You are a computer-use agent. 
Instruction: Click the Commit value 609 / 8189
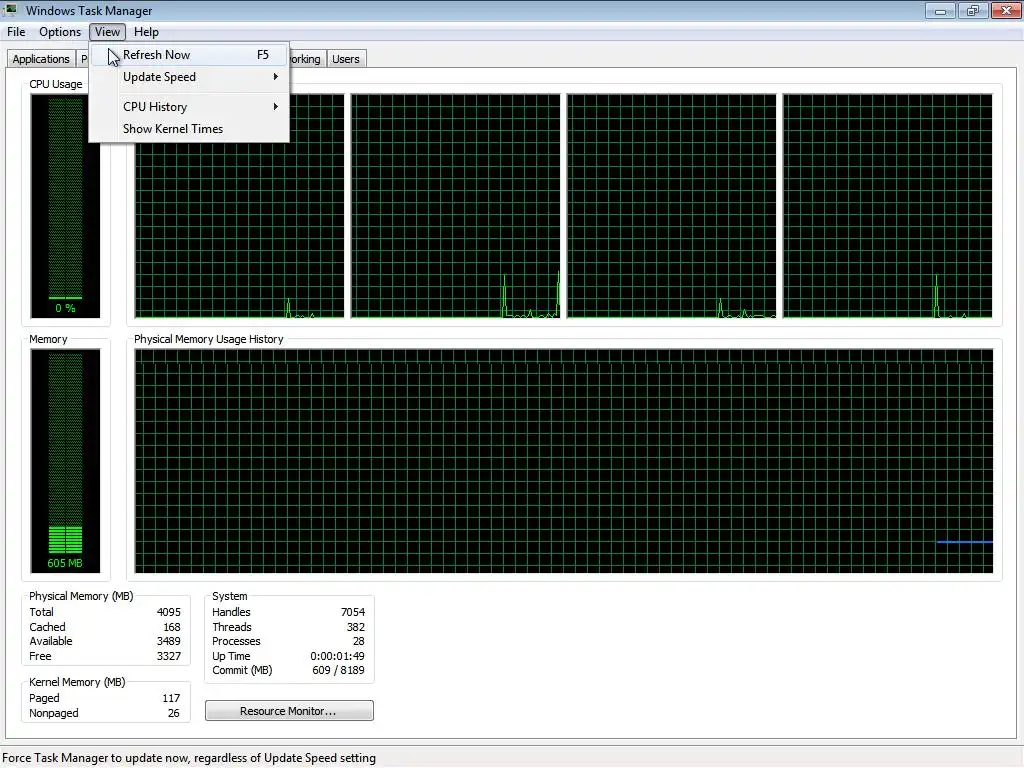(338, 670)
